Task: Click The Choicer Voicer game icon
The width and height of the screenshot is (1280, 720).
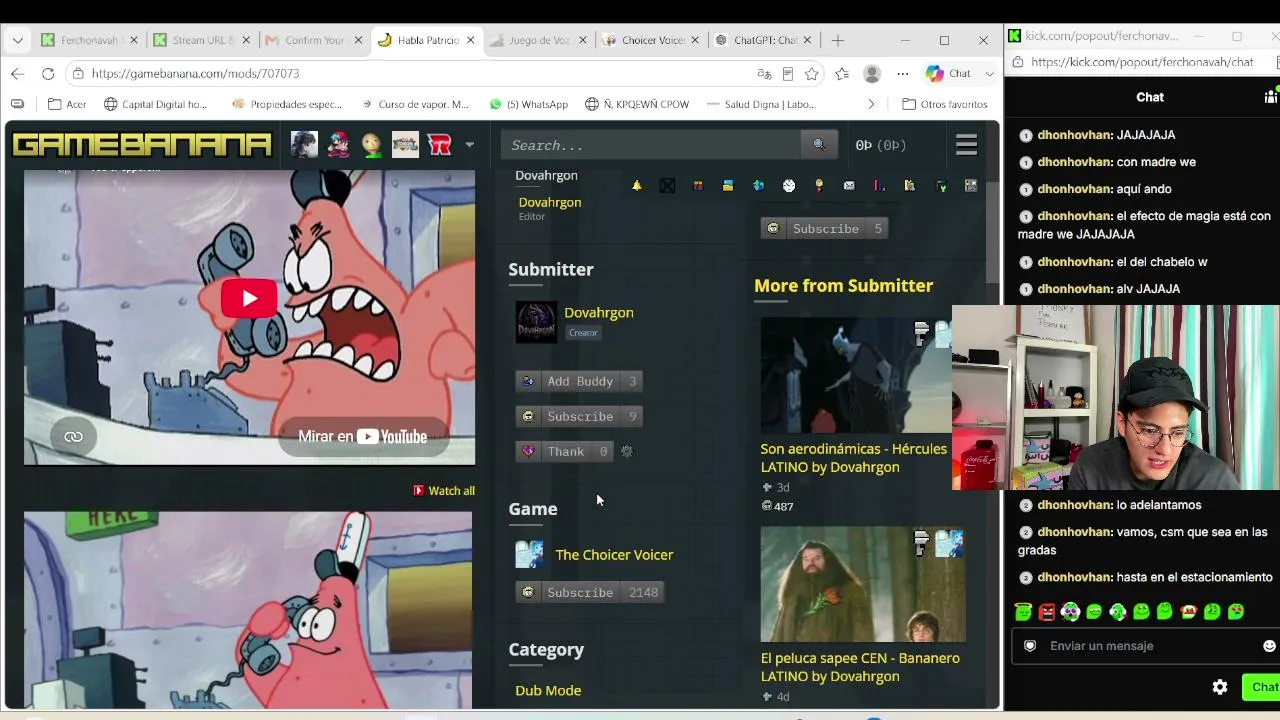Action: click(529, 554)
